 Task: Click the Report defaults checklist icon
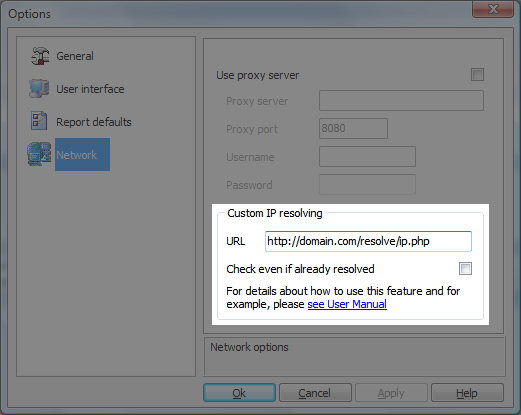tap(39, 120)
